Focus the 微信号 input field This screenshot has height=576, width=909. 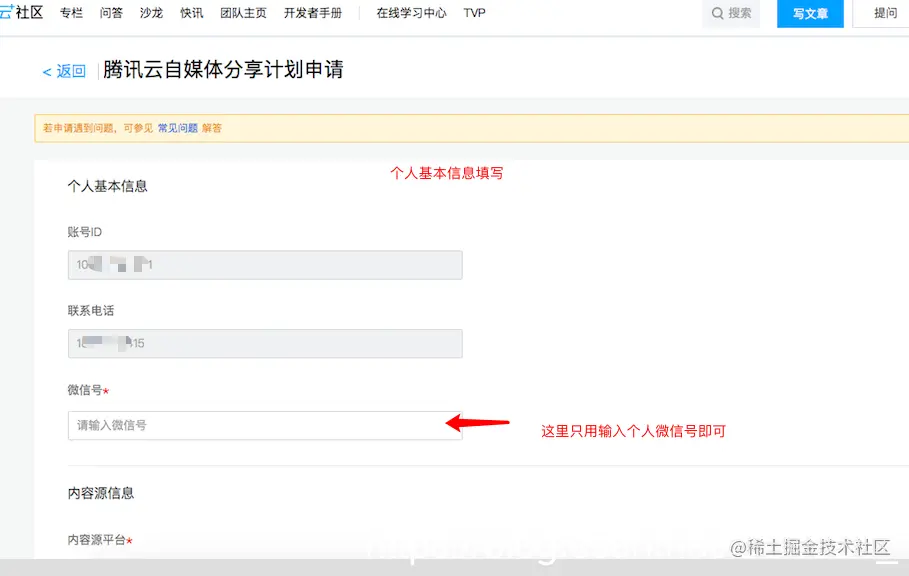pyautogui.click(x=265, y=425)
